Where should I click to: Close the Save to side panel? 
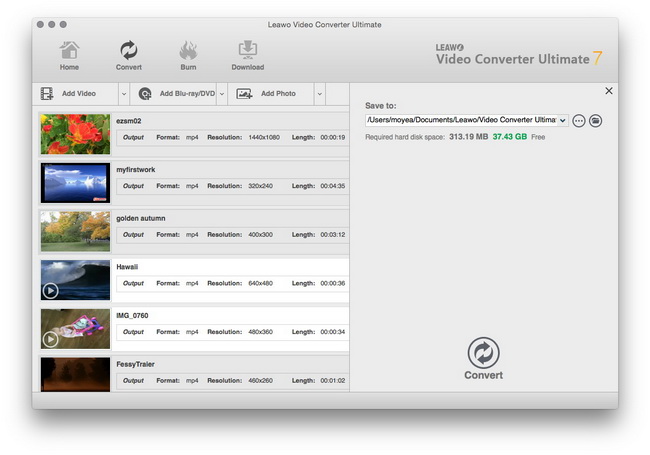click(609, 91)
